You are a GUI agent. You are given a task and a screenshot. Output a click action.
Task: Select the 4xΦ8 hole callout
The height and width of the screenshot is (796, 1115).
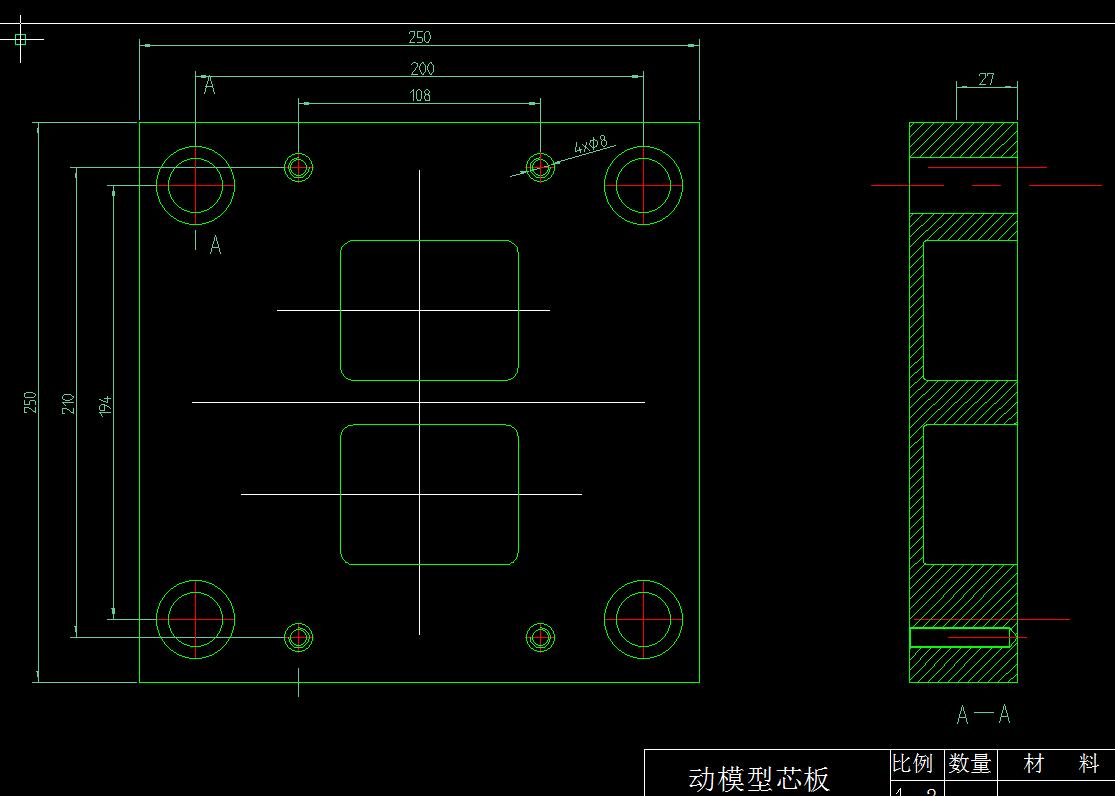coord(591,145)
